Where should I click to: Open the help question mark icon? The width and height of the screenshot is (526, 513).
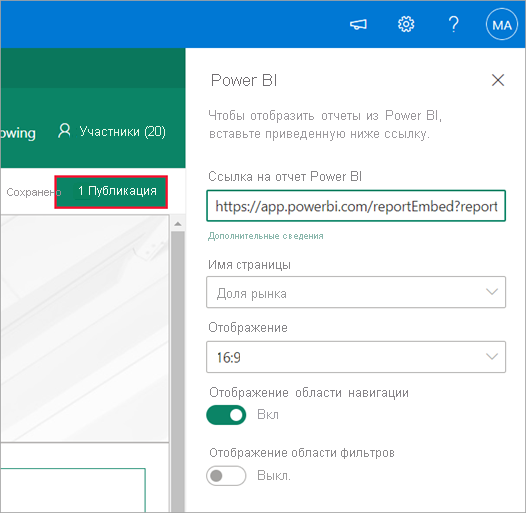[x=454, y=24]
